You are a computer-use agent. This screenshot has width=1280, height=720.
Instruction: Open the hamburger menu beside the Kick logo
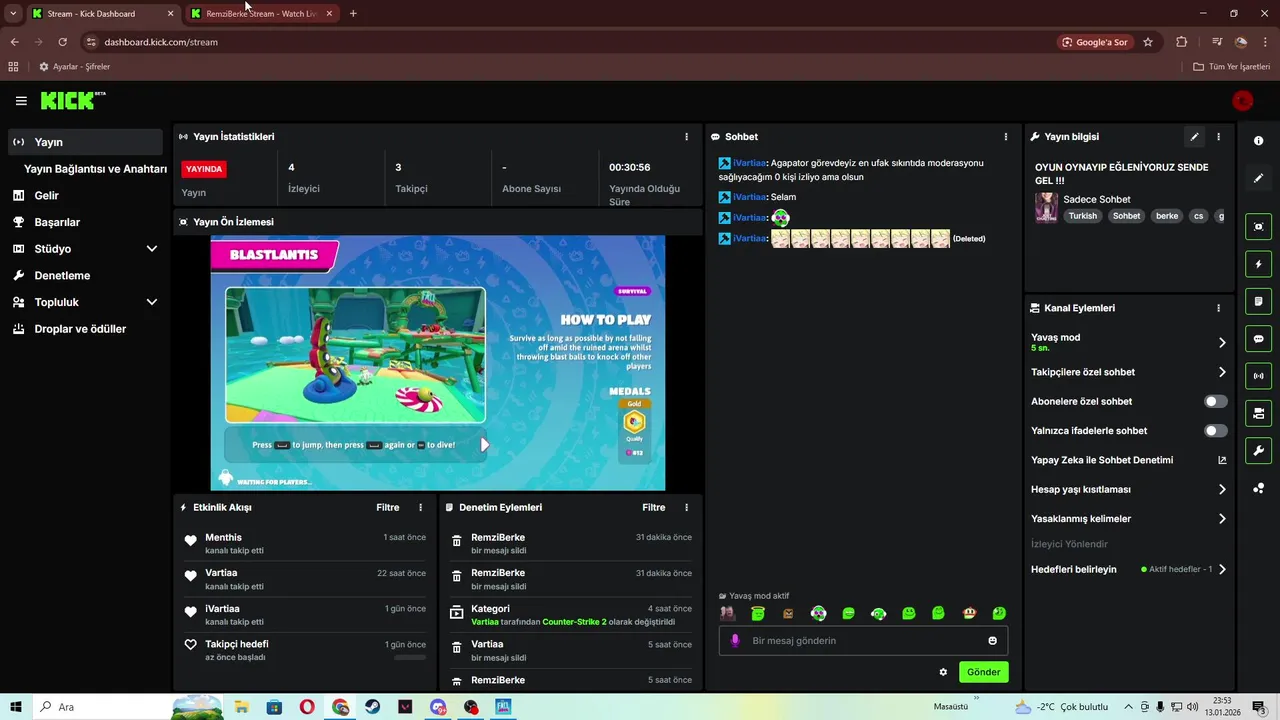(x=21, y=101)
